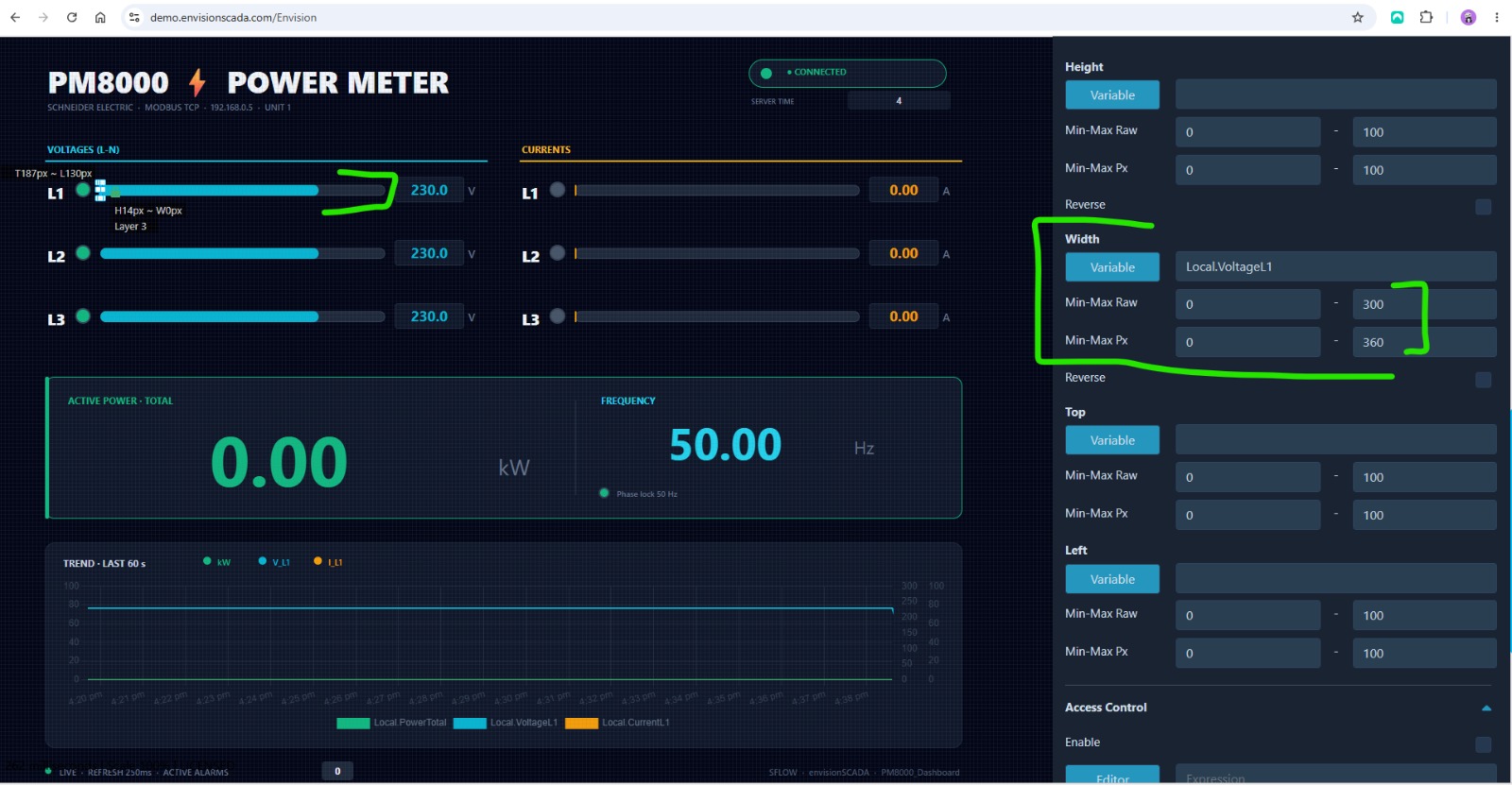Image resolution: width=1512 pixels, height=785 pixels.
Task: Select current L1 gray status dot
Action: pyautogui.click(x=558, y=190)
